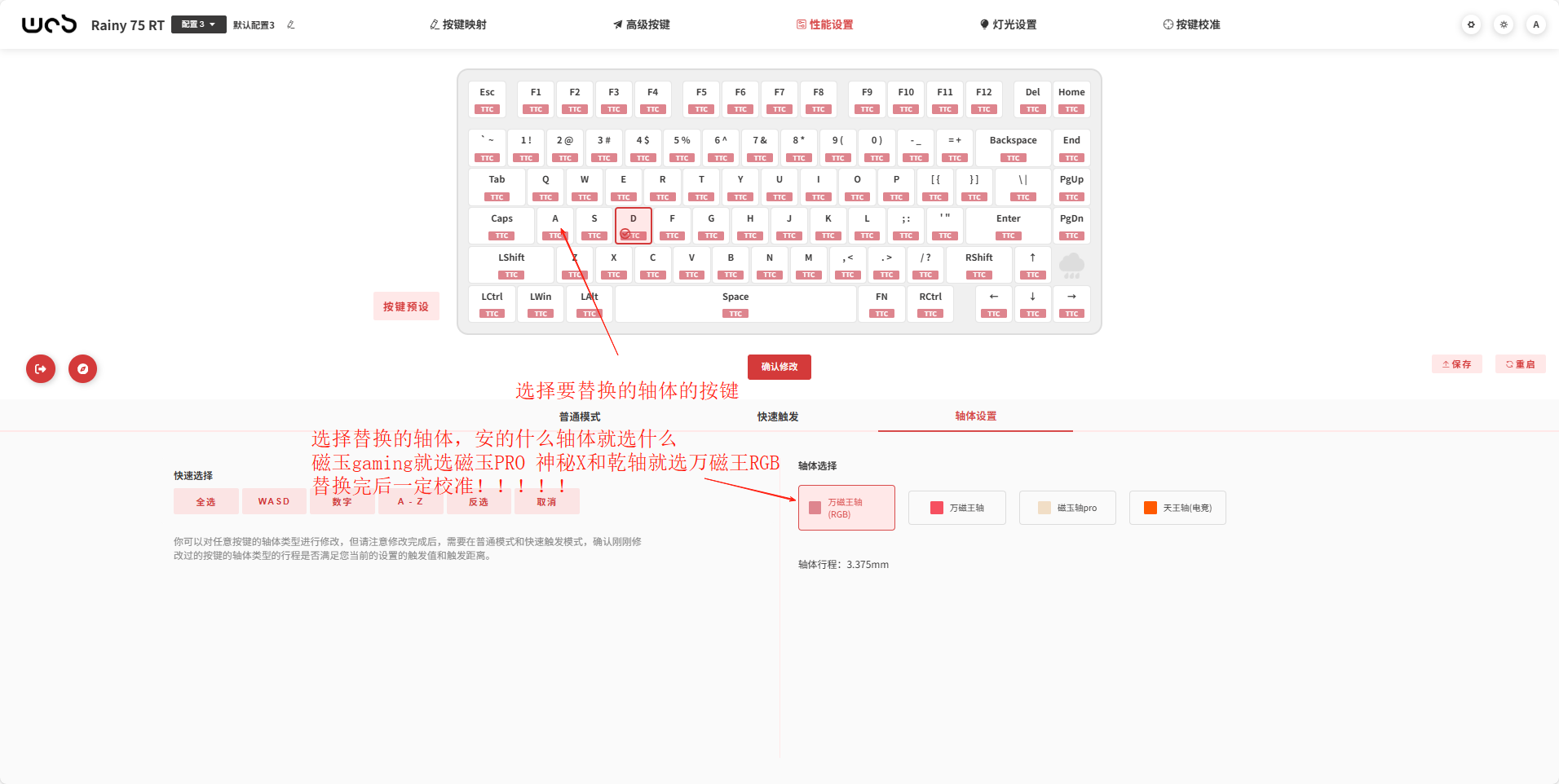Select the Esc key on keyboard
The width and height of the screenshot is (1559, 784).
coord(487,99)
